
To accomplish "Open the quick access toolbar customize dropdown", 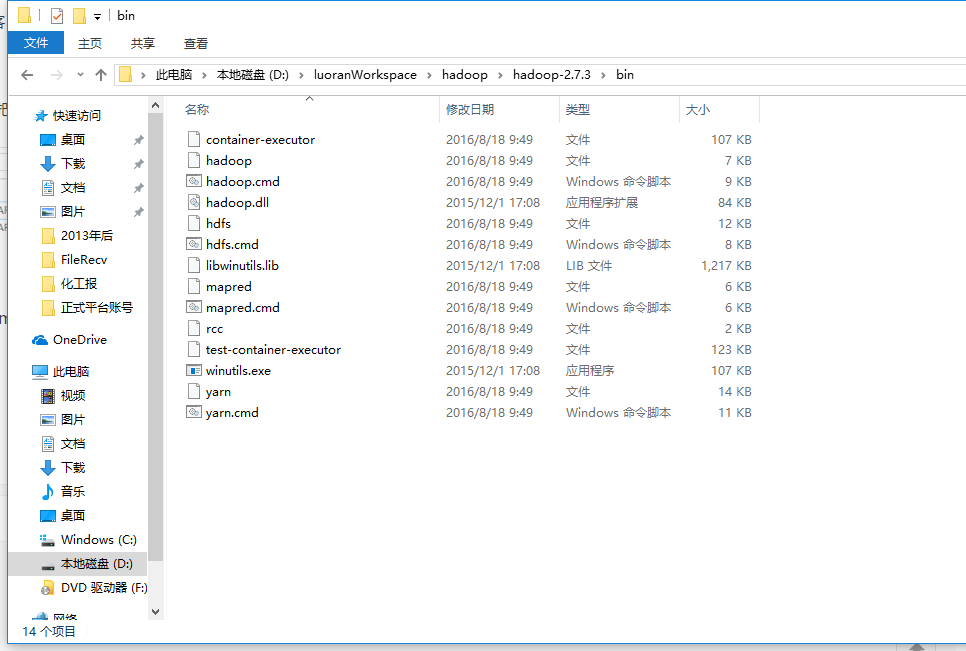I will [96, 15].
